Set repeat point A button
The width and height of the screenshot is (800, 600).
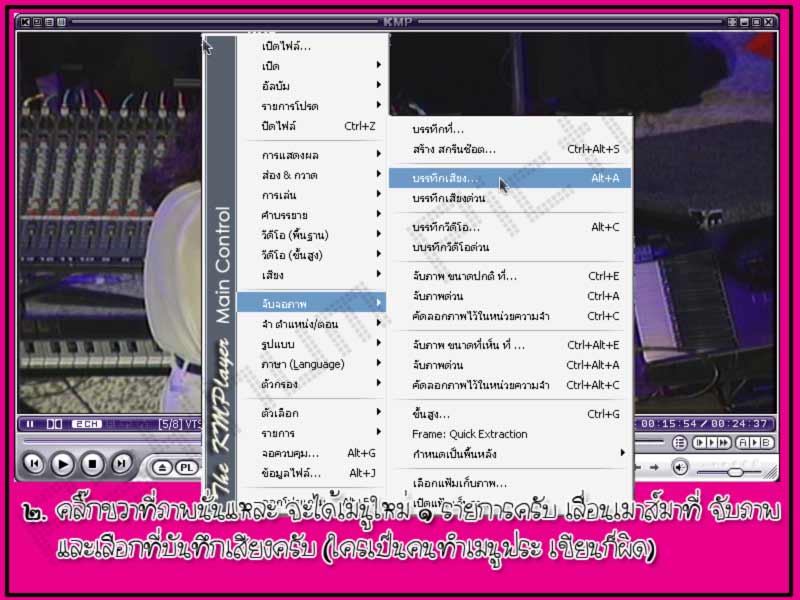click(742, 443)
